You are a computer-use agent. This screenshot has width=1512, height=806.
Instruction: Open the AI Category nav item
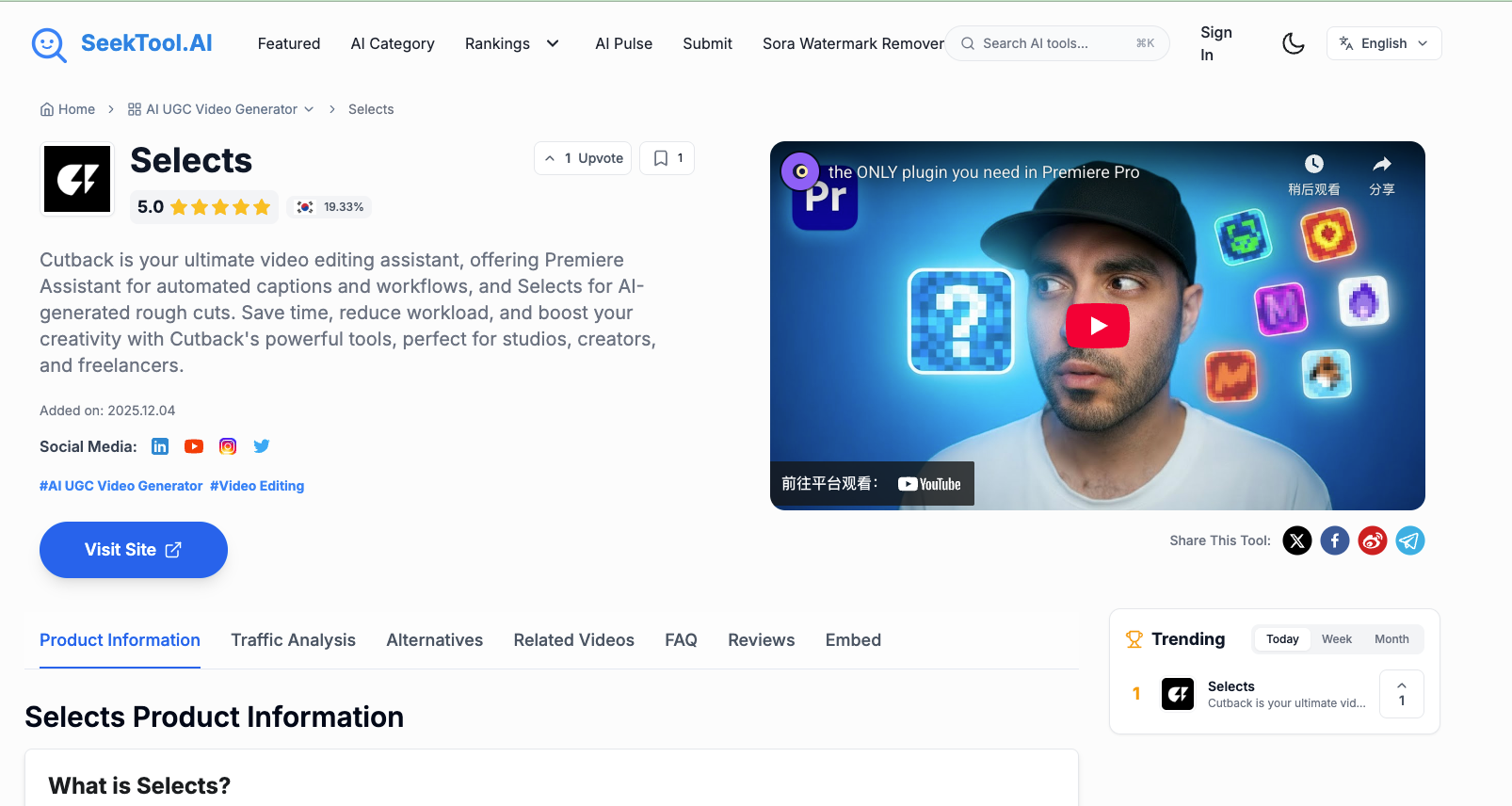click(393, 43)
